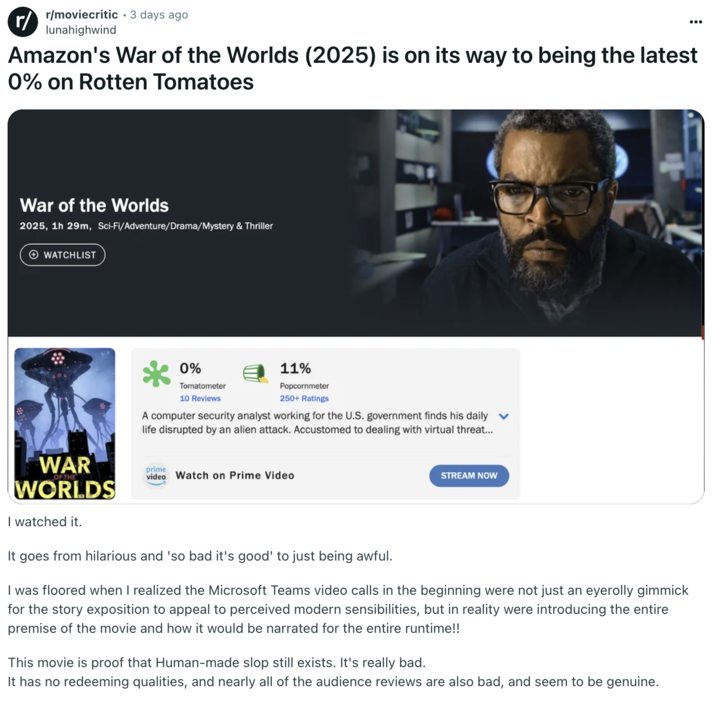Image resolution: width=716 pixels, height=709 pixels.
Task: Open the 250+ Ratings link
Action: tap(304, 399)
